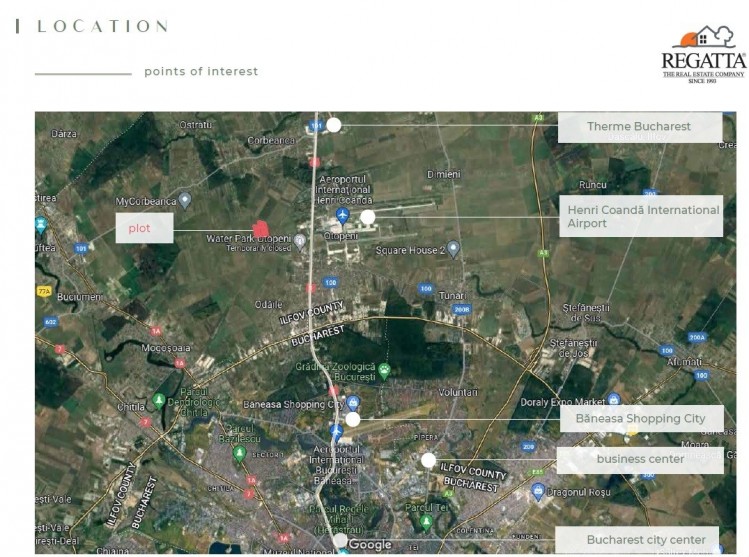
Task: Click the Henri Coandă International Airport label
Action: (x=641, y=216)
